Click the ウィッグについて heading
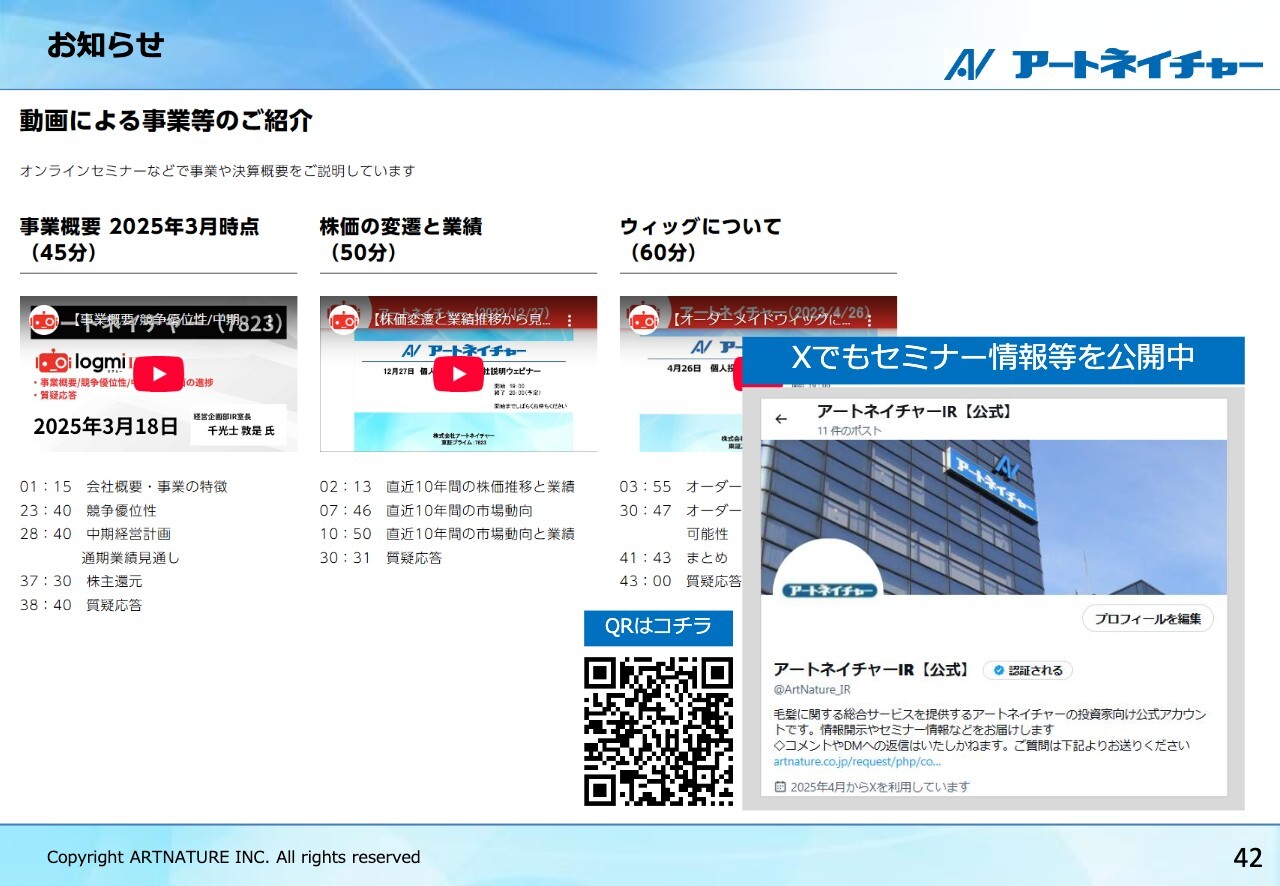This screenshot has width=1280, height=886. pos(701,227)
